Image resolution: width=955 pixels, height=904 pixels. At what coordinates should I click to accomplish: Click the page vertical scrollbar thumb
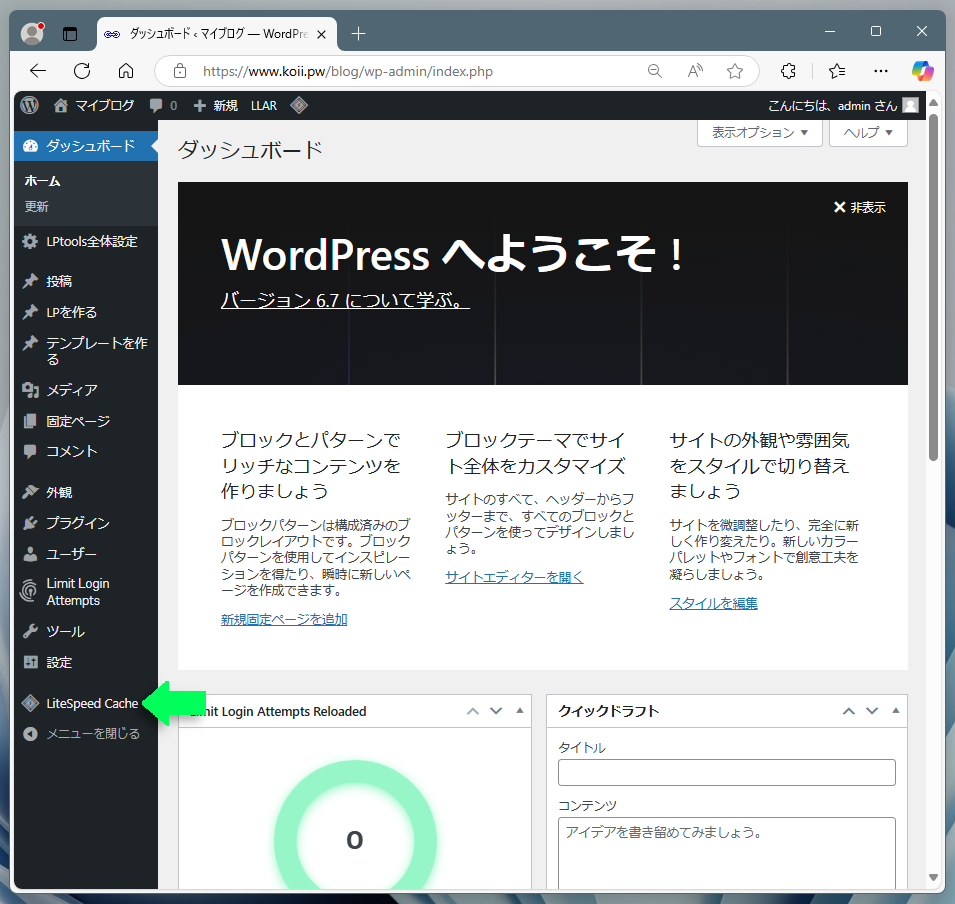(x=933, y=287)
